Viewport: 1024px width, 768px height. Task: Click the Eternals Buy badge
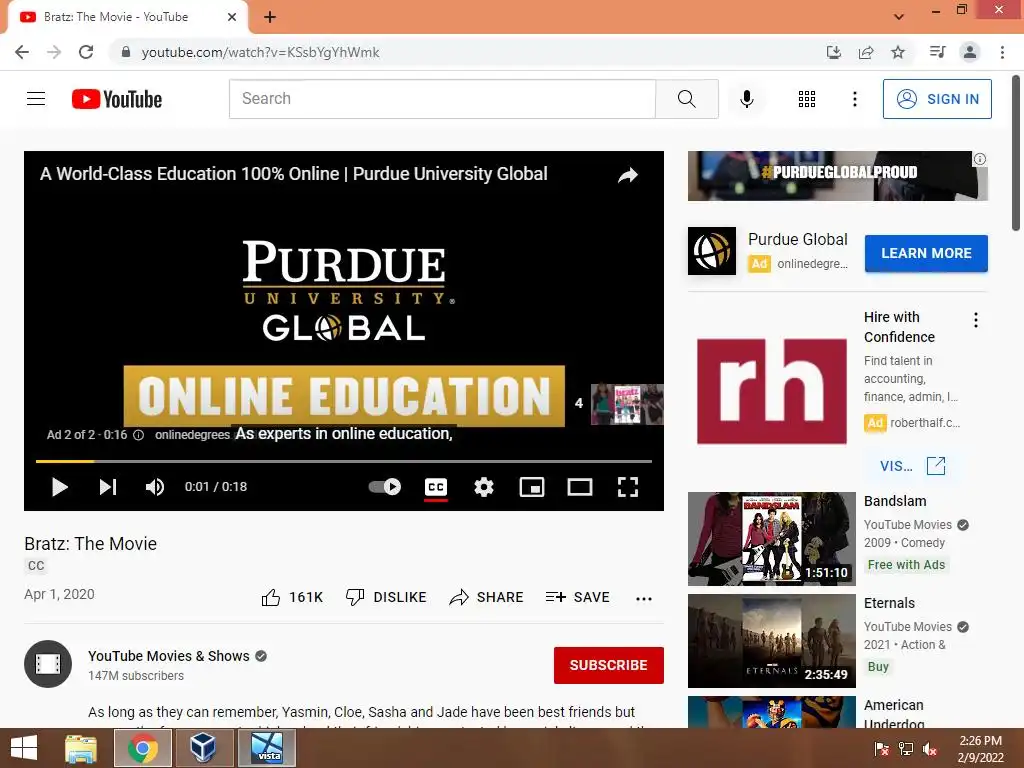pos(878,666)
